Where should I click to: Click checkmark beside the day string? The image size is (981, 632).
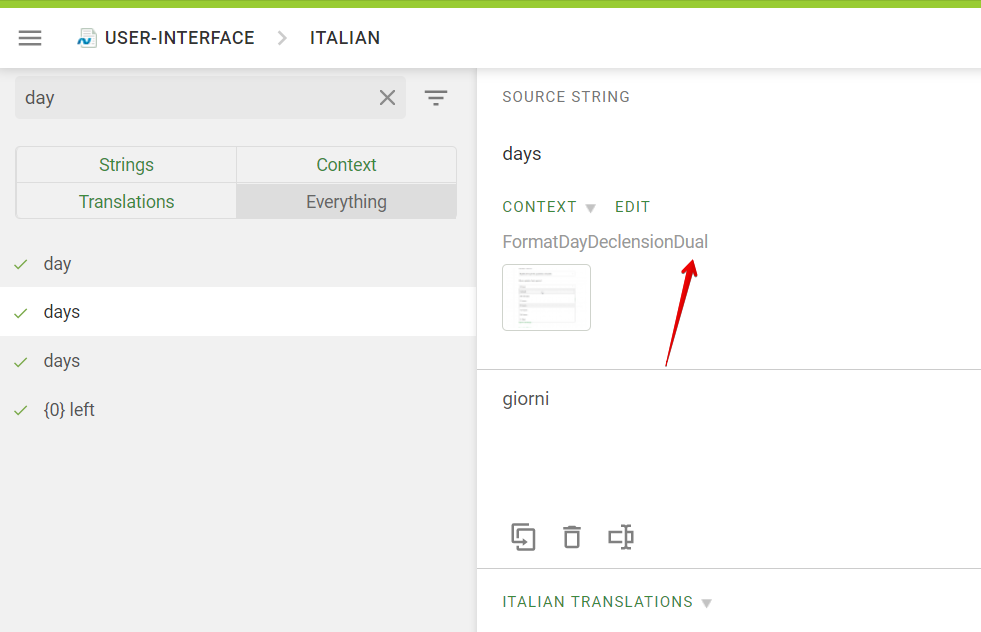[21, 265]
